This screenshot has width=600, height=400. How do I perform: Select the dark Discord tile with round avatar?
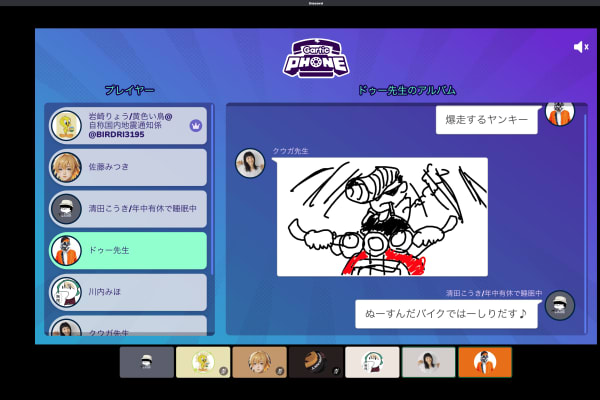tap(316, 362)
